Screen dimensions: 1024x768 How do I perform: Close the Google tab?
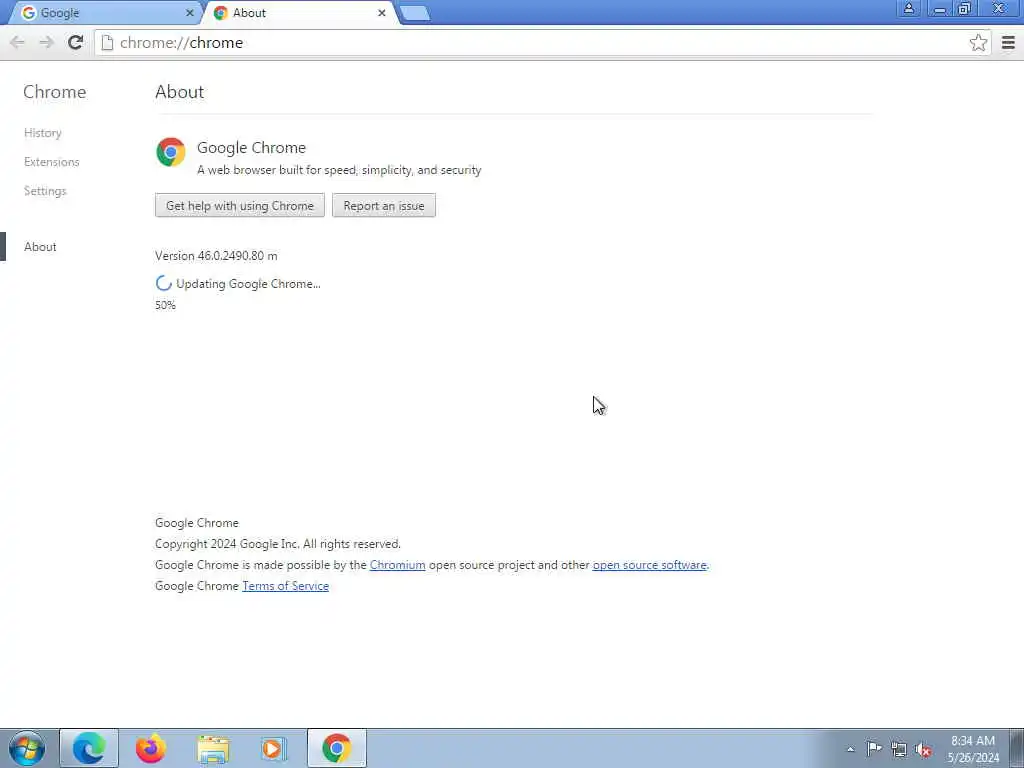coord(189,13)
